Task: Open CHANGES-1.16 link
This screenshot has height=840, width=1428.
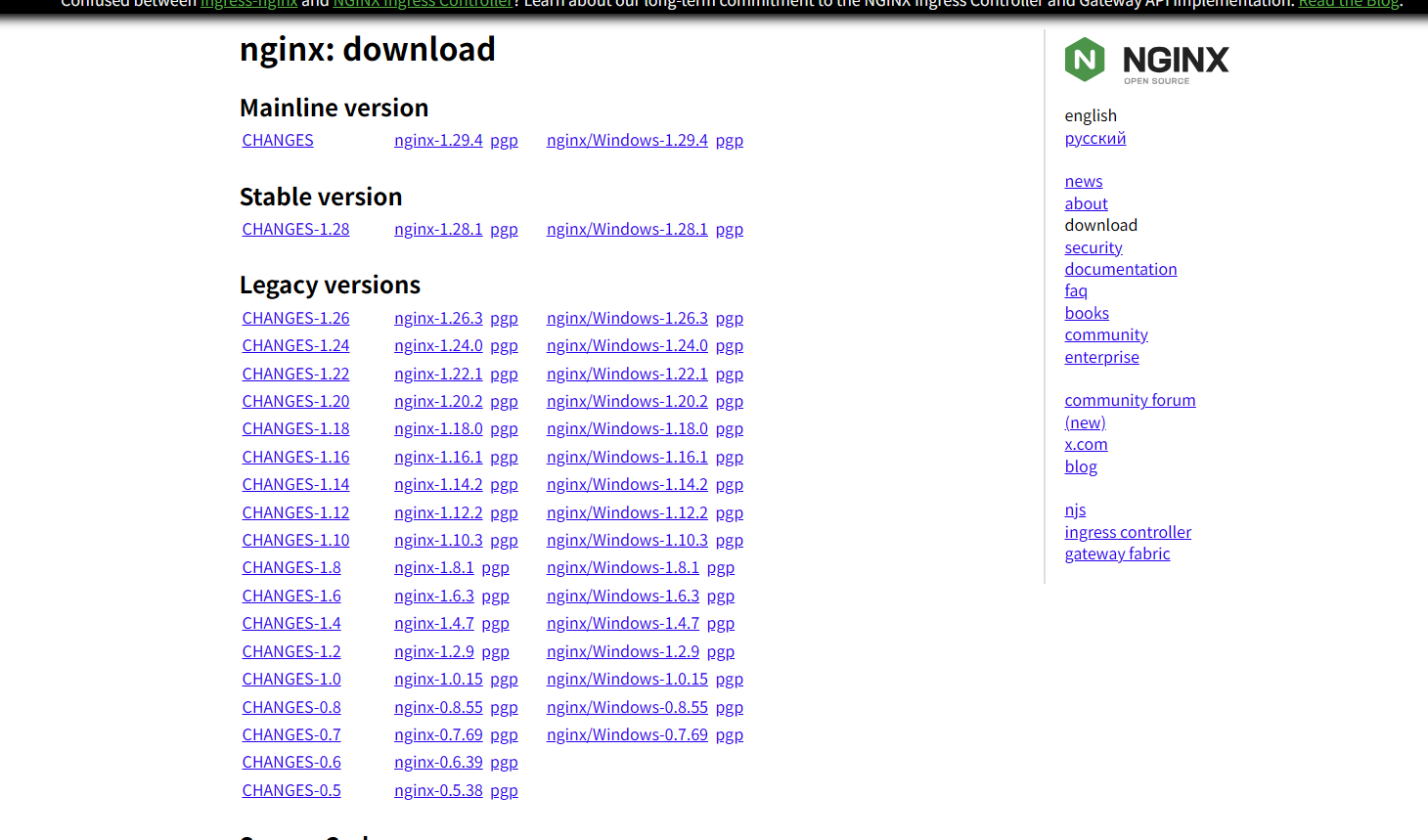Action: pyautogui.click(x=295, y=458)
